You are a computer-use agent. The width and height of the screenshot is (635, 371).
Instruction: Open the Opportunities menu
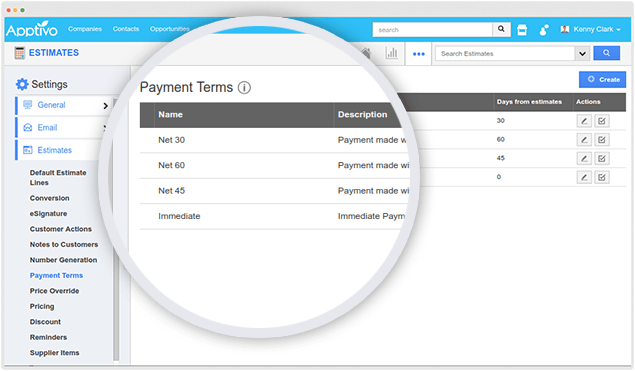pyautogui.click(x=170, y=29)
